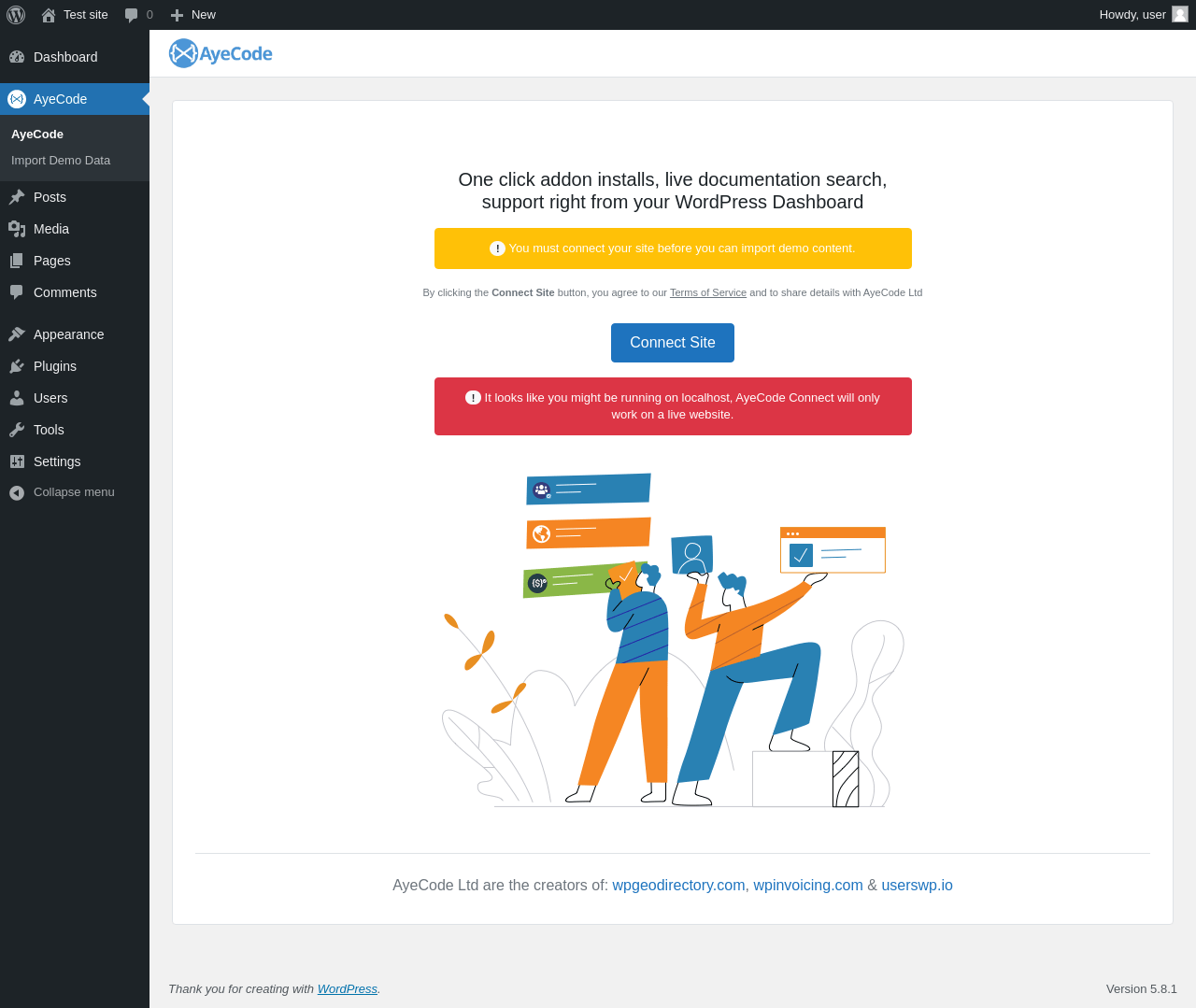Click the Tools wrench icon
The width and height of the screenshot is (1196, 1008).
[17, 430]
